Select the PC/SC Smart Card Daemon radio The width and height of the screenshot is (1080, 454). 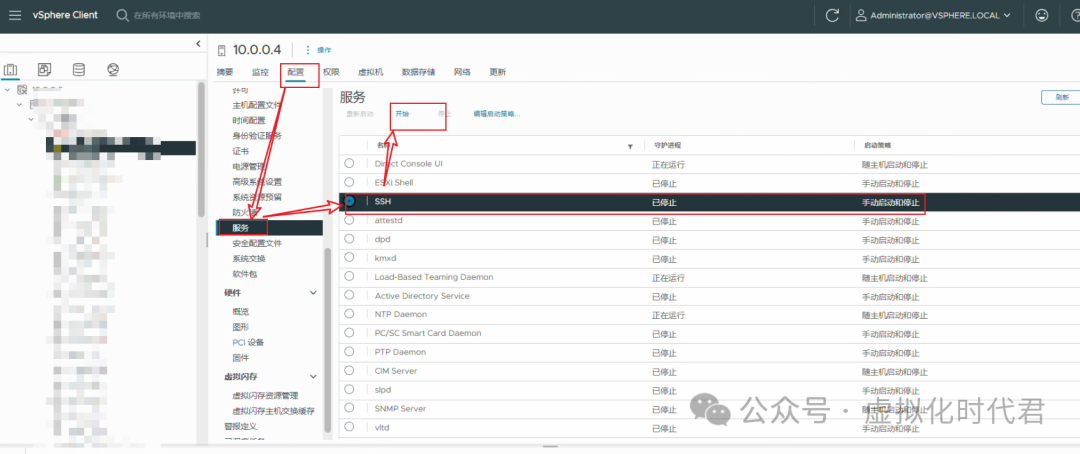[349, 333]
